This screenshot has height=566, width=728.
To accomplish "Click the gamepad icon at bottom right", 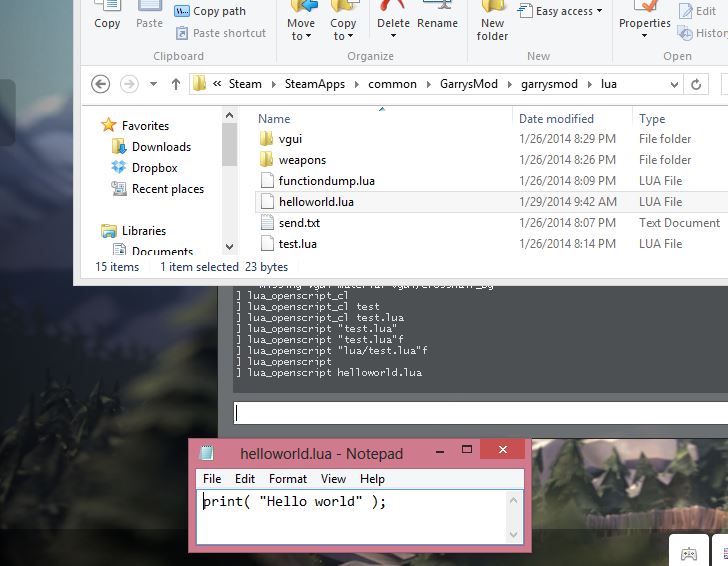I will click(689, 553).
